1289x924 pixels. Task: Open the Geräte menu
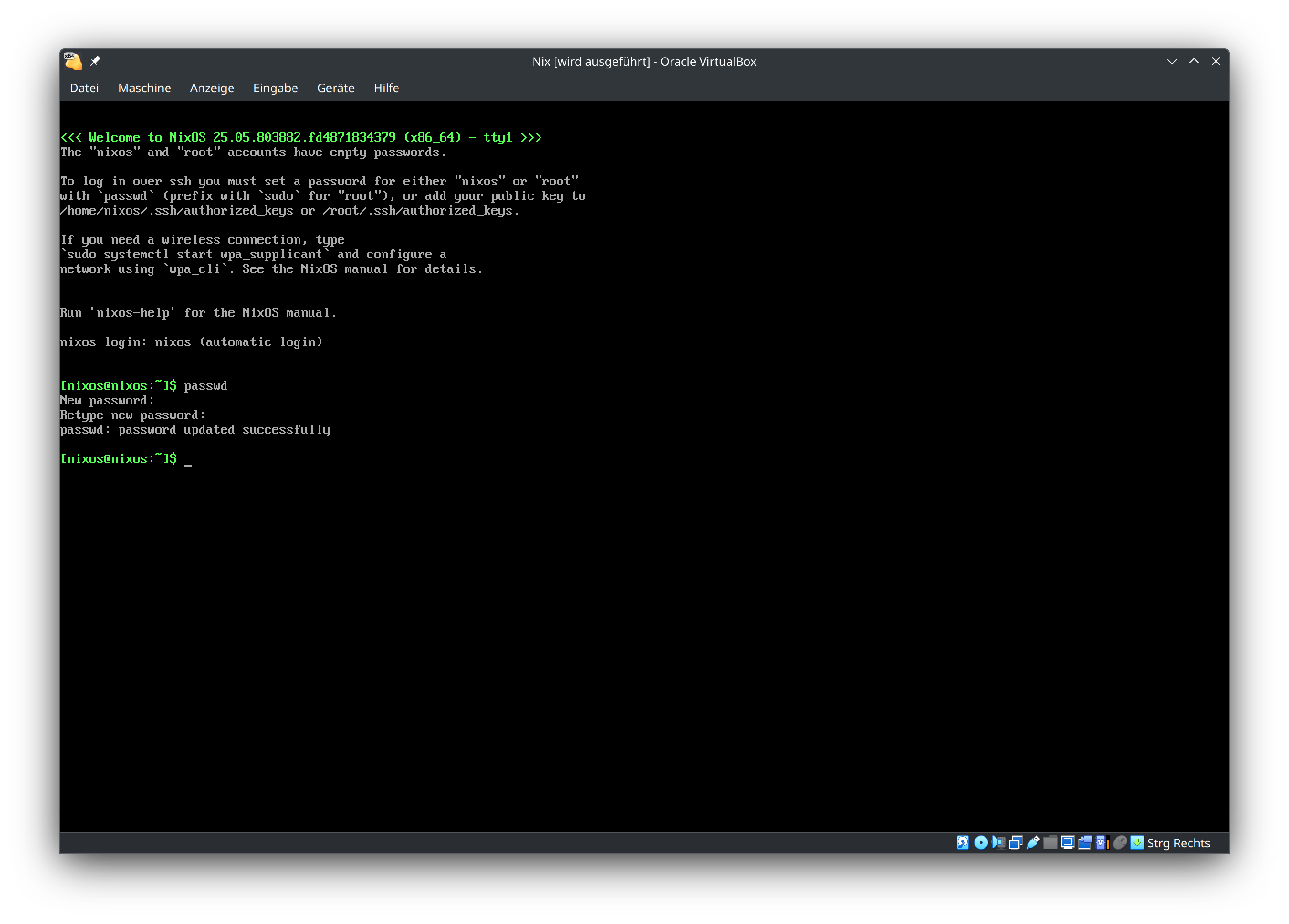pos(336,88)
